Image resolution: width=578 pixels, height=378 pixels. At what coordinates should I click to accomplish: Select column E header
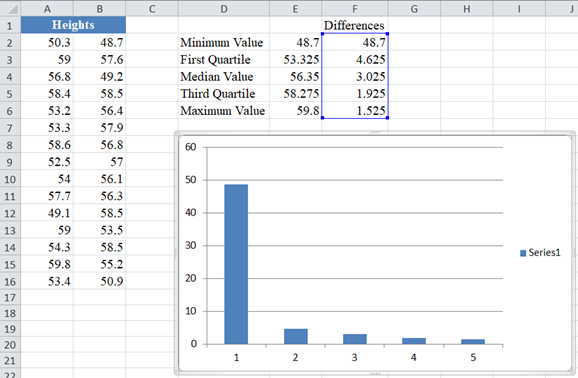click(295, 8)
